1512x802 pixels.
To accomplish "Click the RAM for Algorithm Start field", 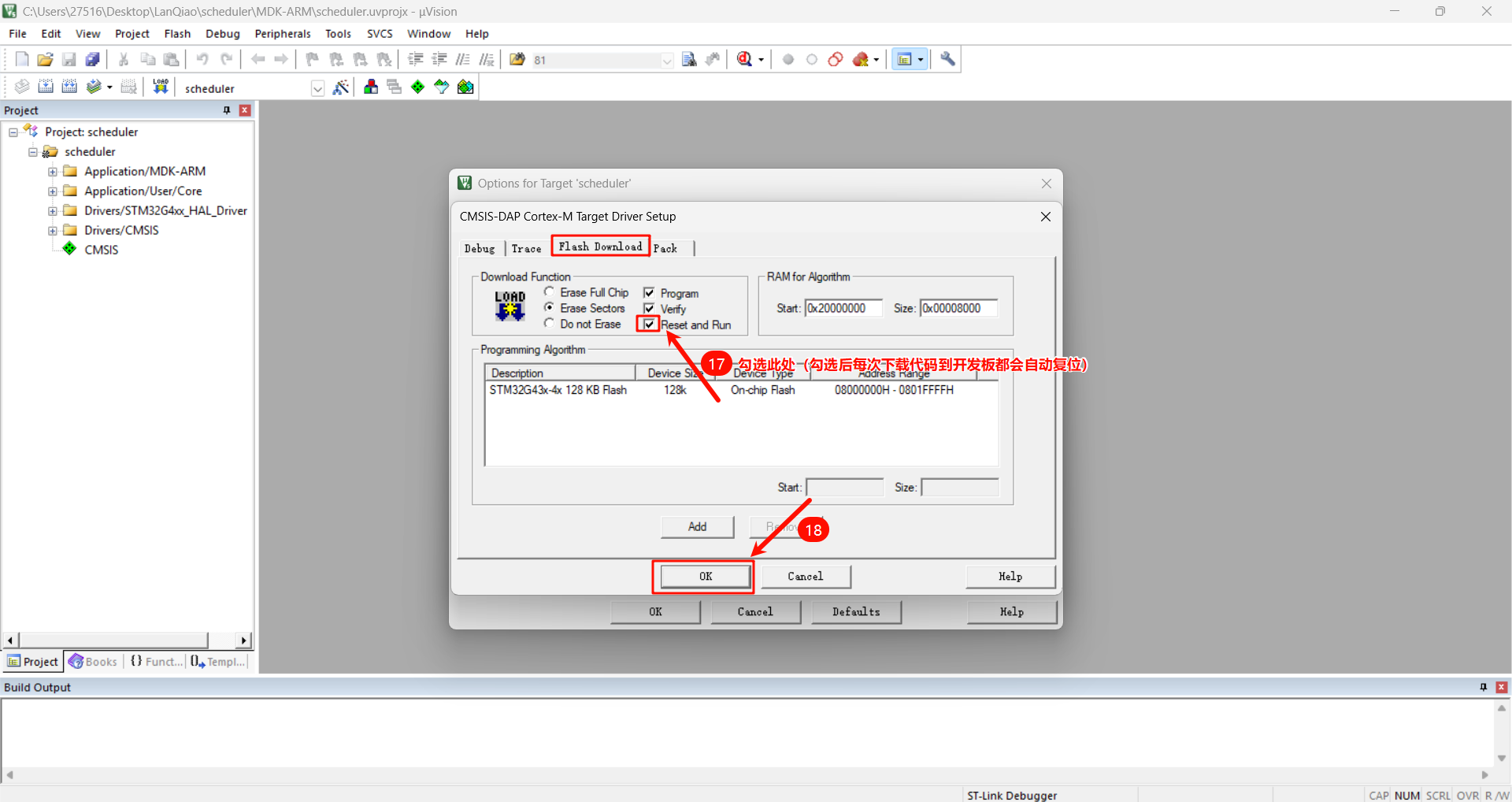I will point(843,309).
